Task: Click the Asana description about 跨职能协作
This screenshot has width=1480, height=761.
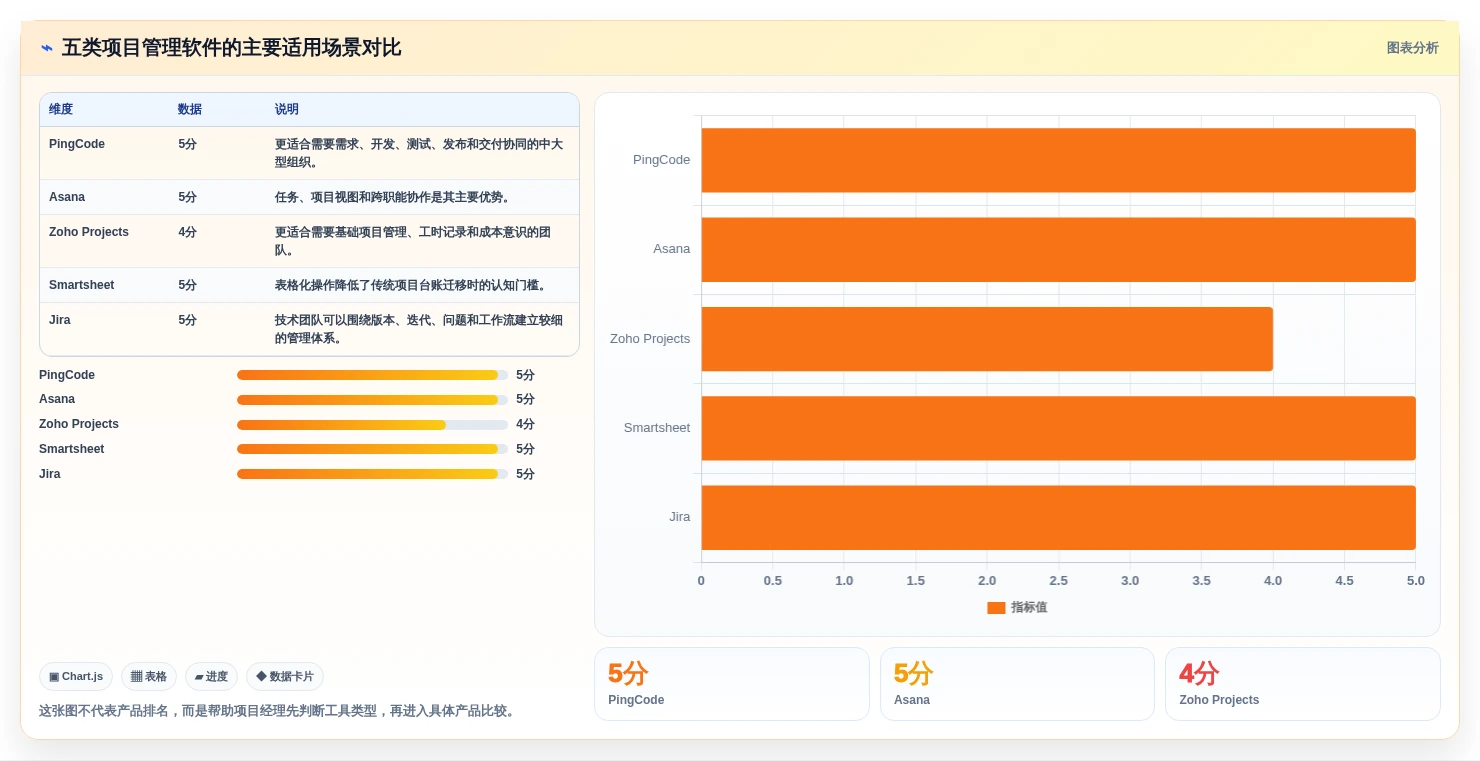Action: [393, 197]
